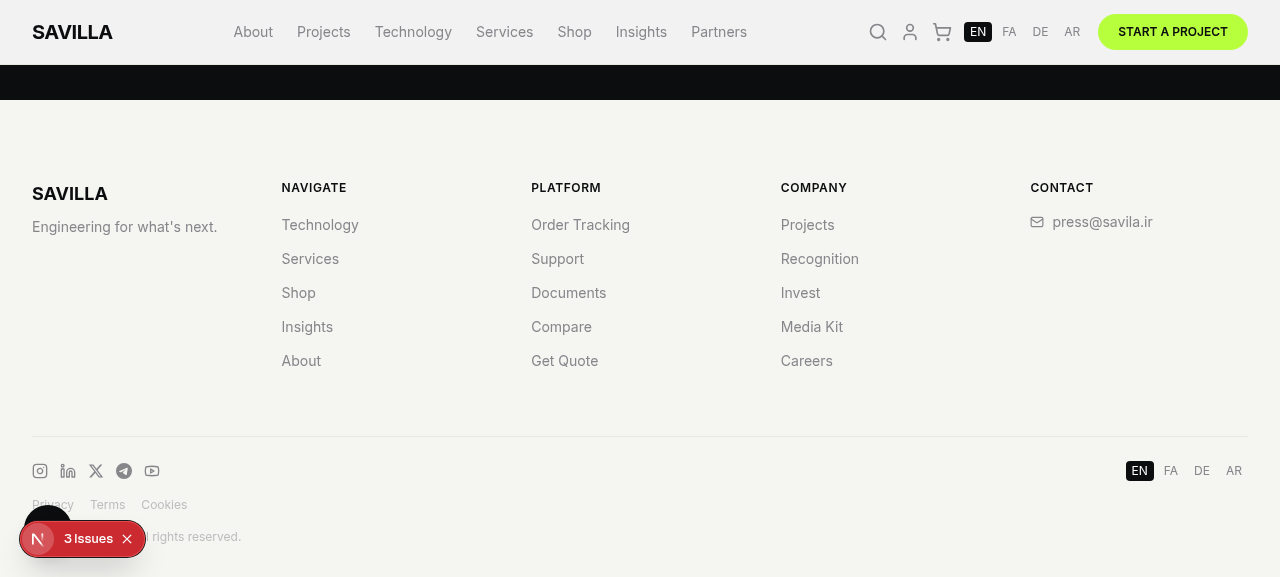Open the Support footer link

557,259
